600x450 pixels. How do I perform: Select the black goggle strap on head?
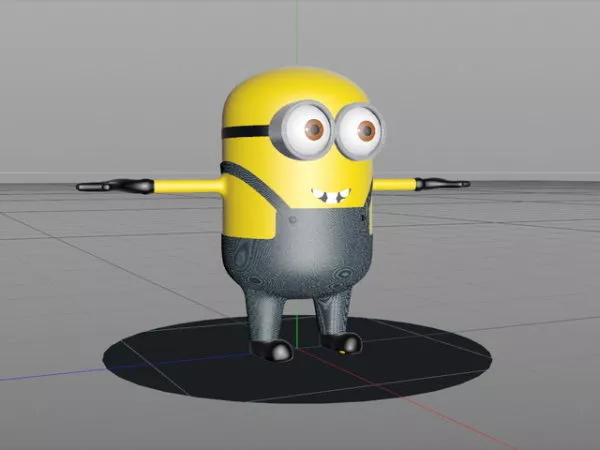pyautogui.click(x=246, y=132)
